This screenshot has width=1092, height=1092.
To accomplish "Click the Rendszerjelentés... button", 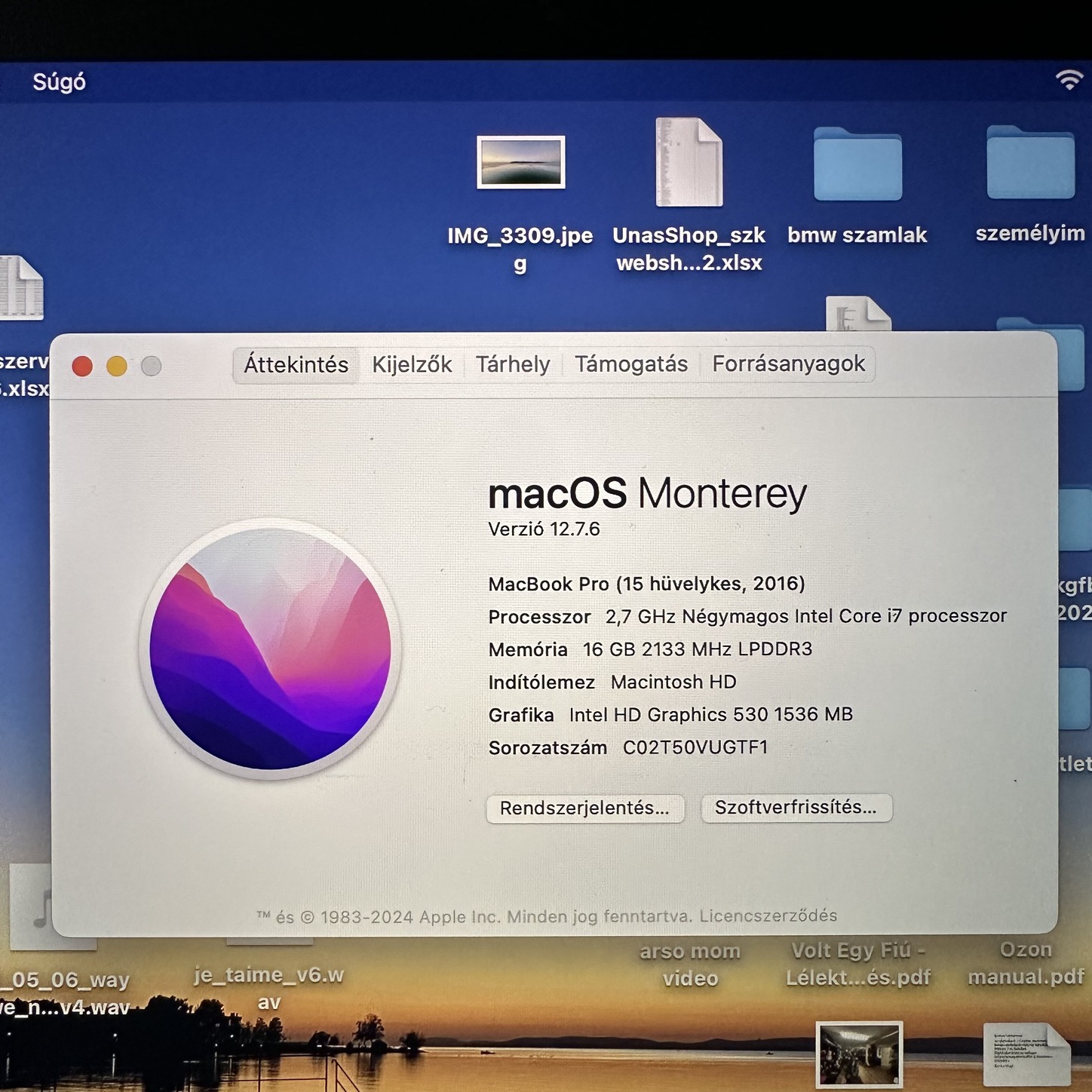I will pyautogui.click(x=584, y=808).
